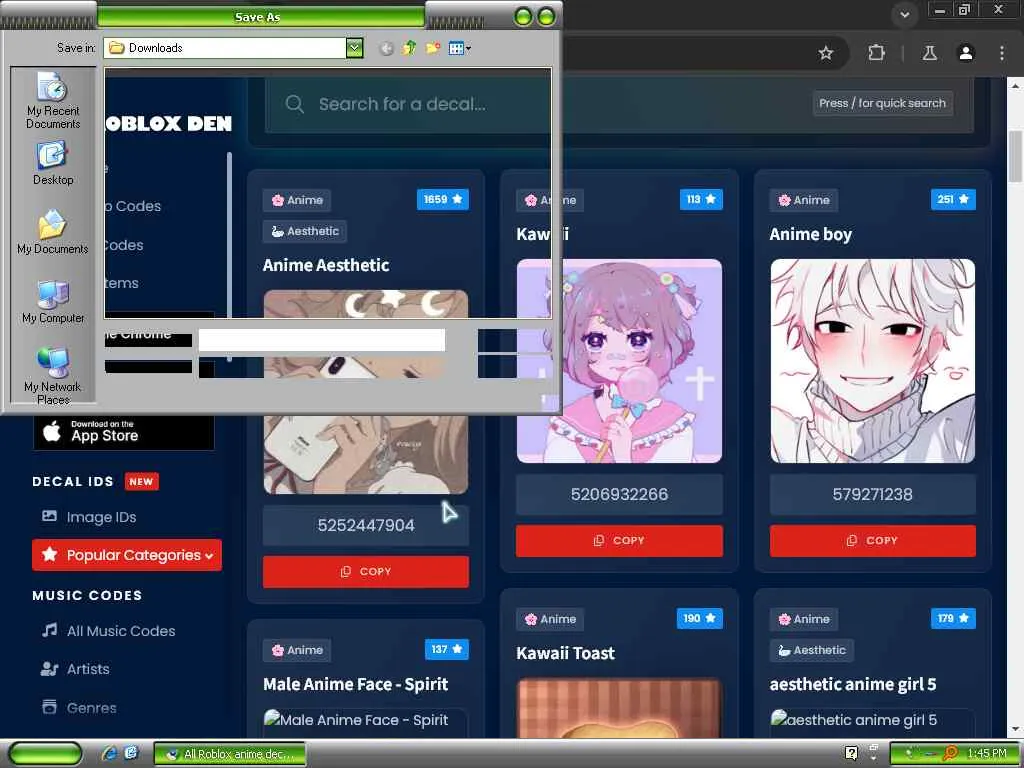This screenshot has width=1024, height=768.
Task: Click the Anime boy decal thumbnail
Action: [872, 361]
